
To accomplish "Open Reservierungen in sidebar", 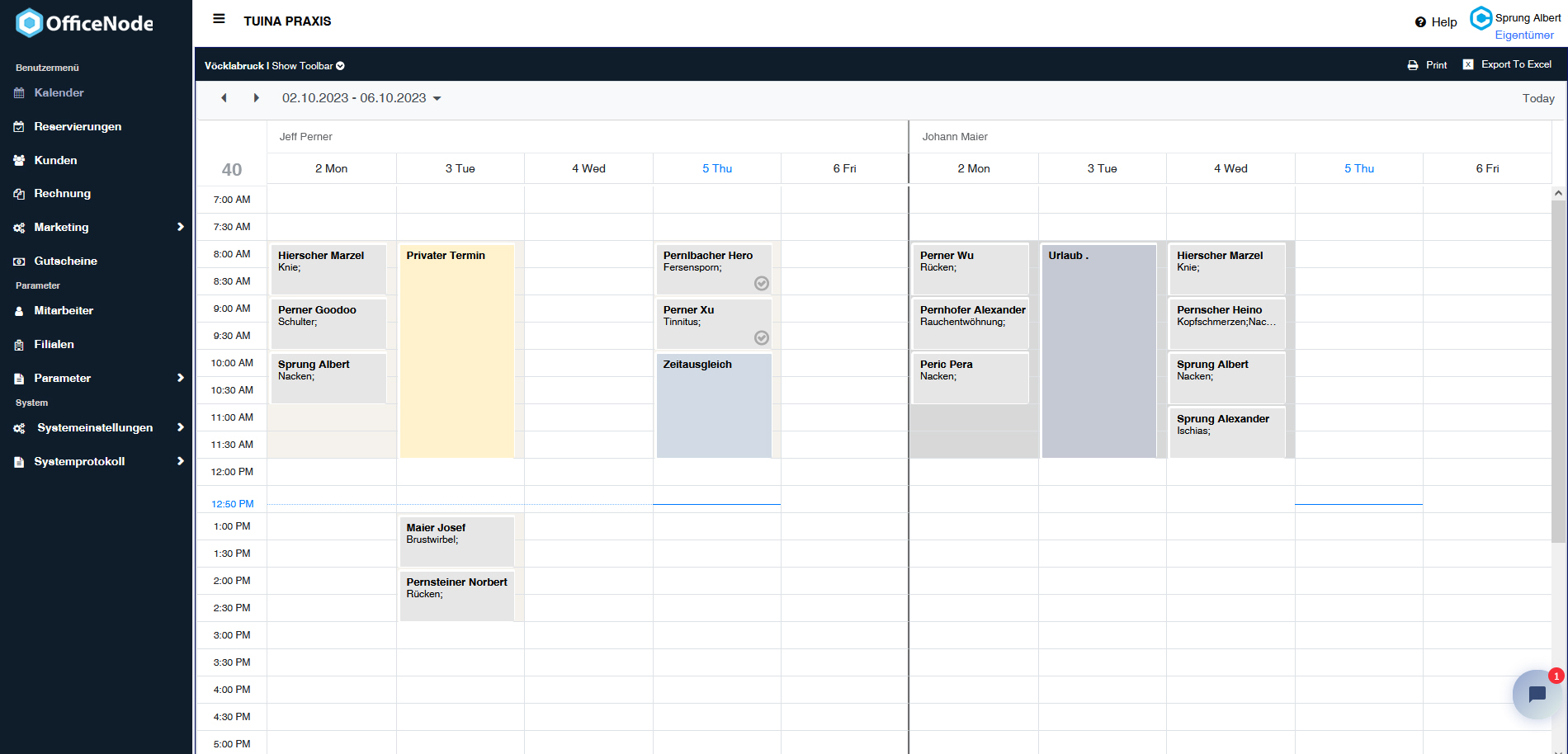I will 78,126.
